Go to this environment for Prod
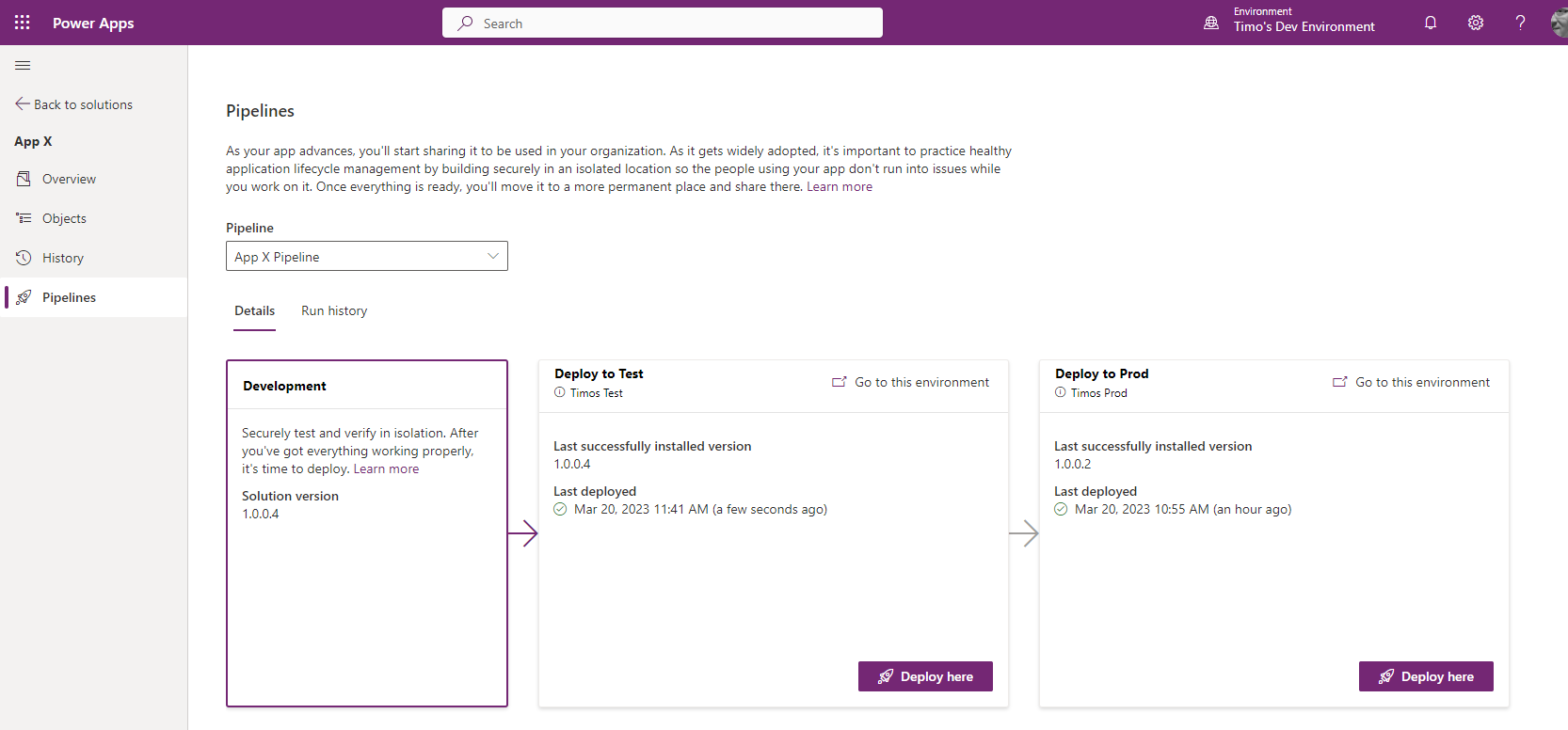Image resolution: width=1568 pixels, height=730 pixels. coord(1412,382)
